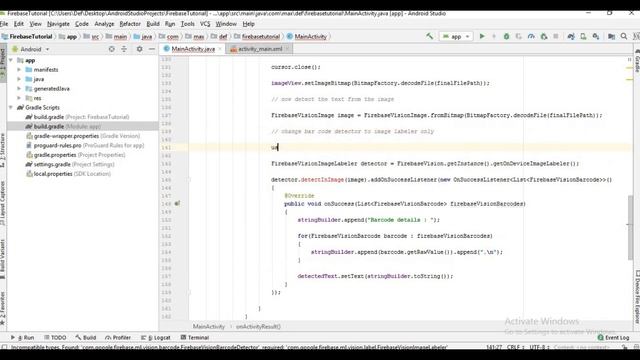Open the Event Log
The height and width of the screenshot is (360, 640).
pyautogui.click(x=613, y=338)
